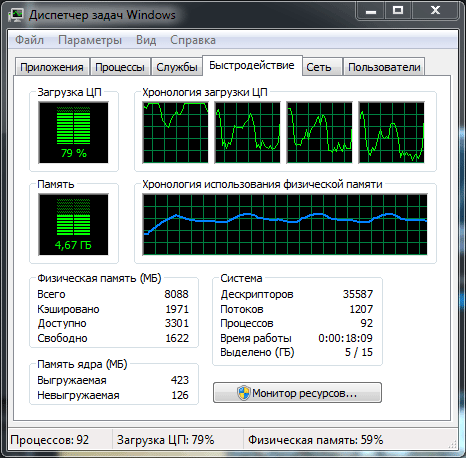Click the shield icon on Монитор ресурсов button
Viewport: 466px width, 458px height.
(x=243, y=393)
